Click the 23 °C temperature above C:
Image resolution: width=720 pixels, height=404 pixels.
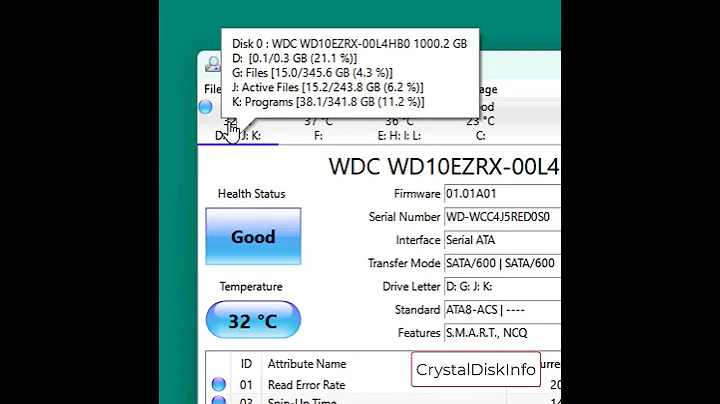click(480, 122)
